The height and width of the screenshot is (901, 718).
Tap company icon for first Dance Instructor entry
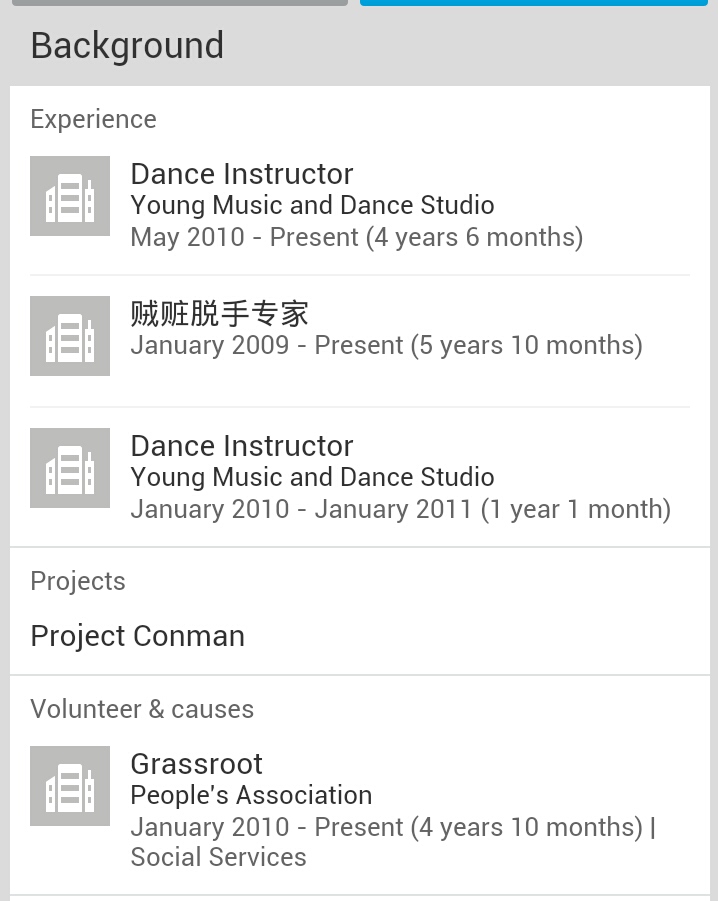tap(70, 196)
